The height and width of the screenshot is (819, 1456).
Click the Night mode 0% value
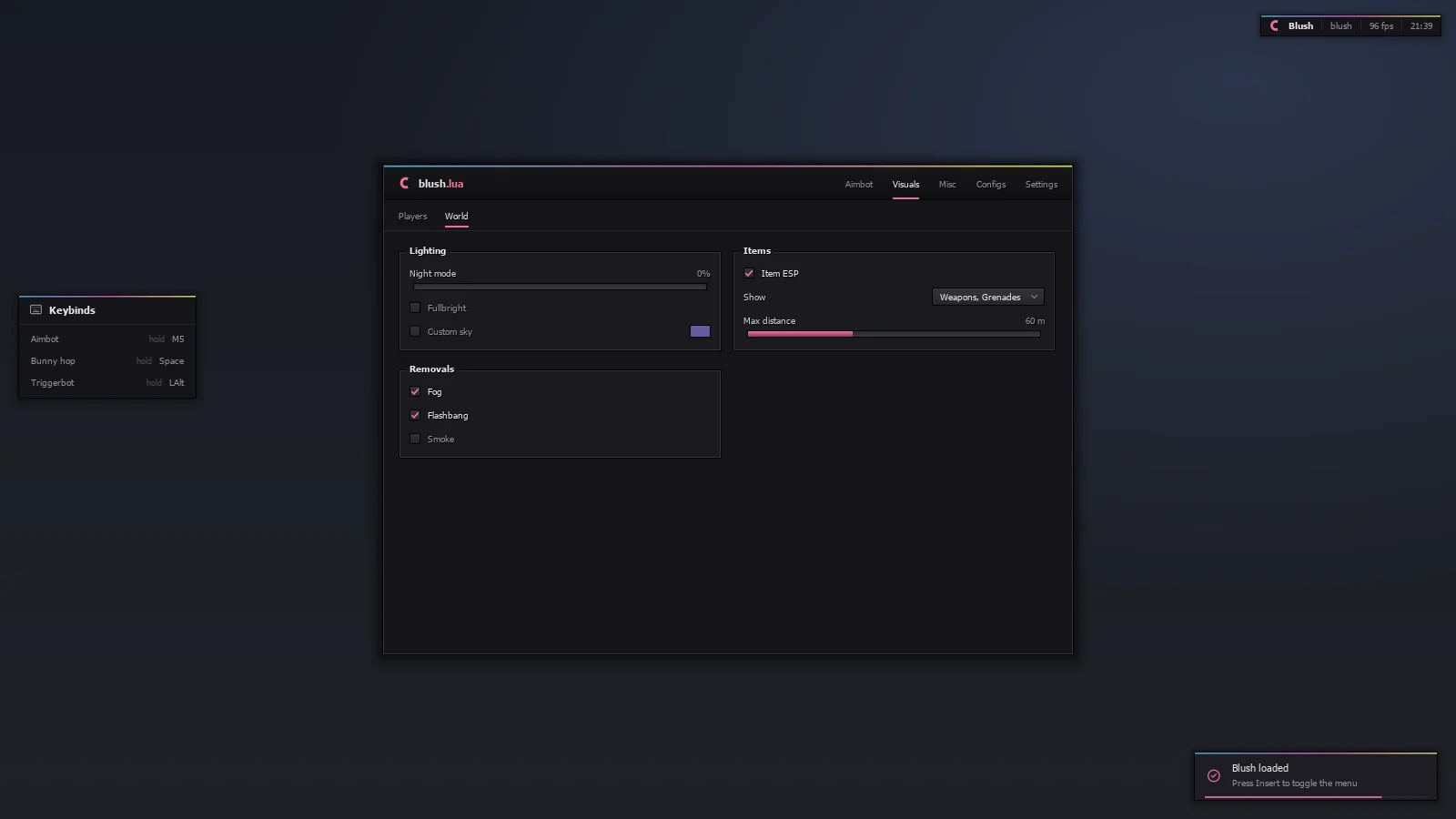[703, 274]
